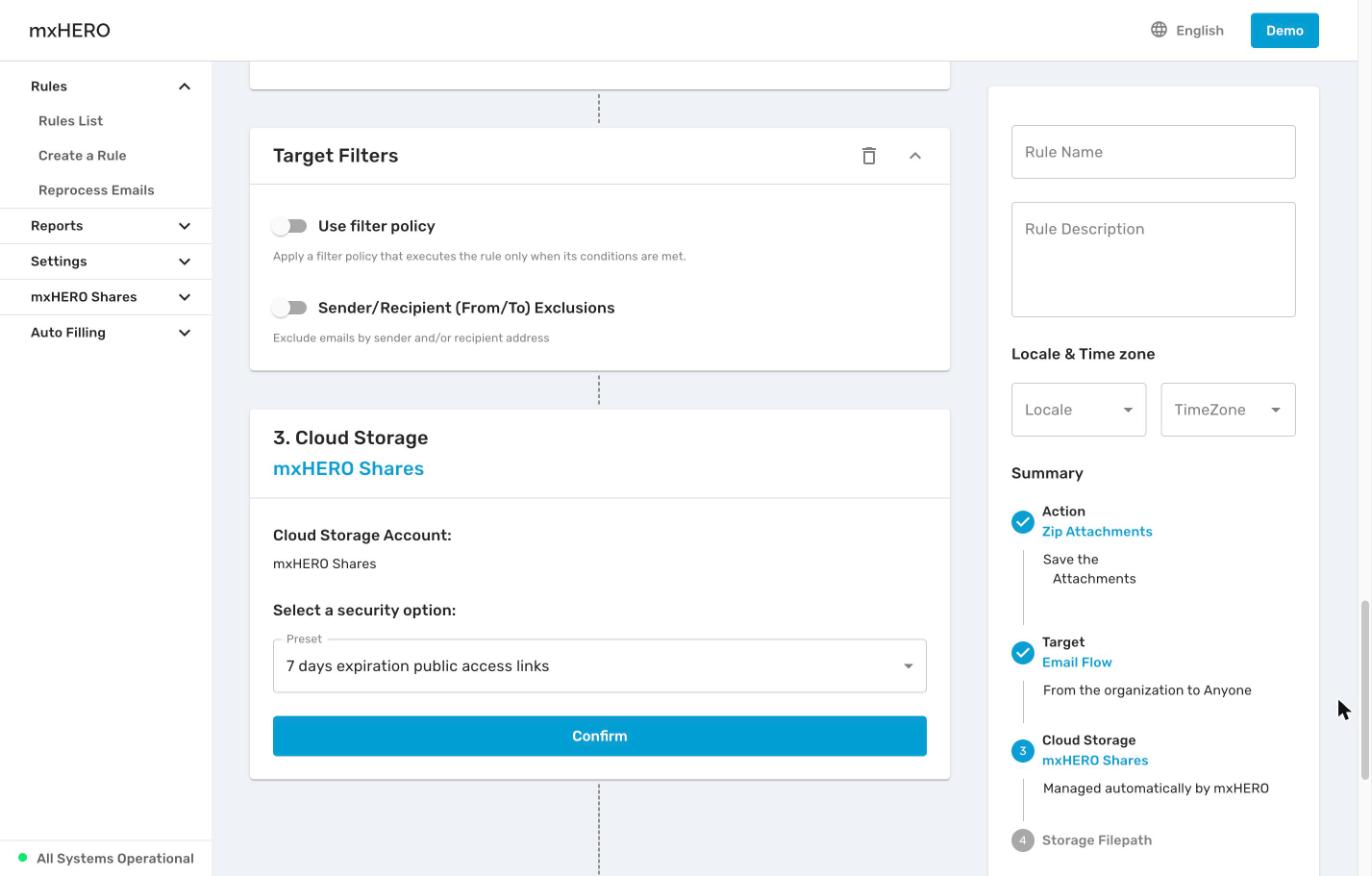Screen dimensions: 1372x876
Task: Click 'From the organization to Anyone' text
Action: 1147,690
